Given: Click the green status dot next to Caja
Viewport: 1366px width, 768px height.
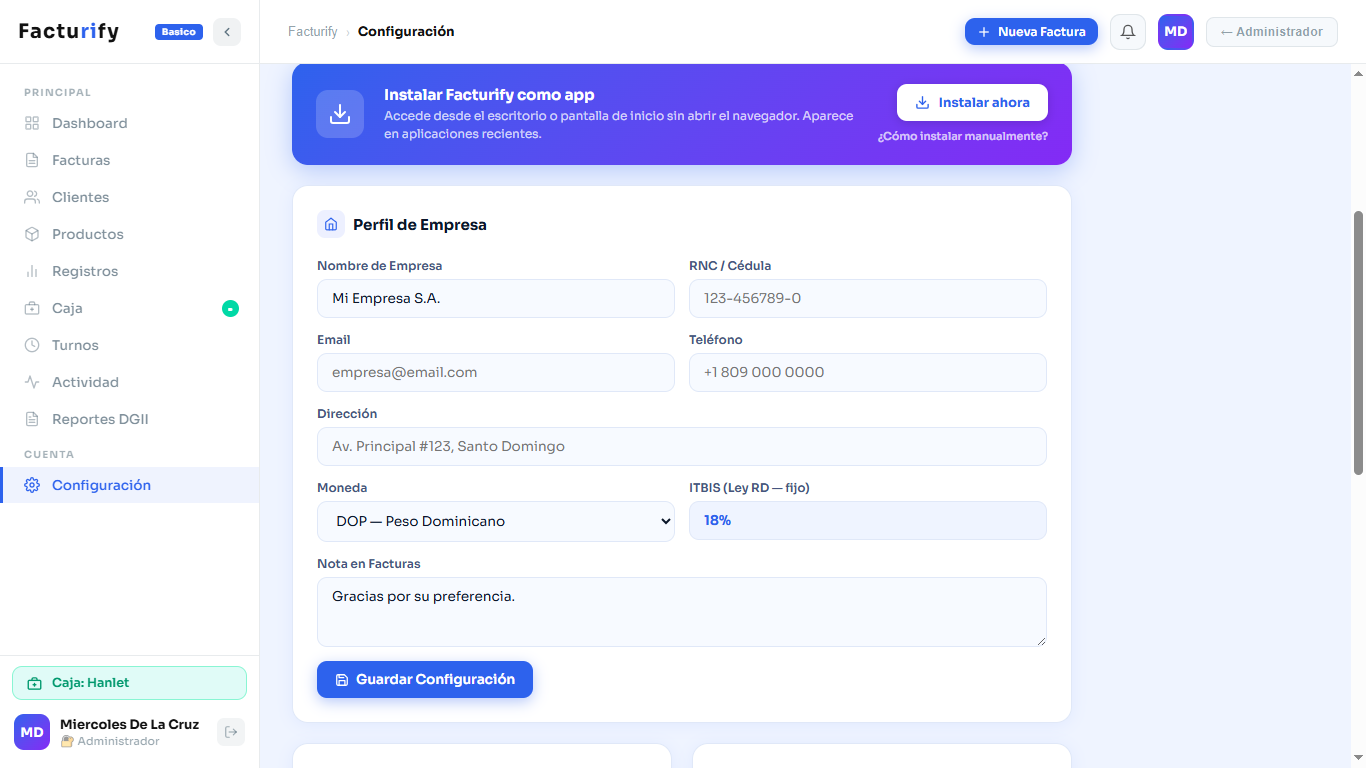Looking at the screenshot, I should point(230,308).
